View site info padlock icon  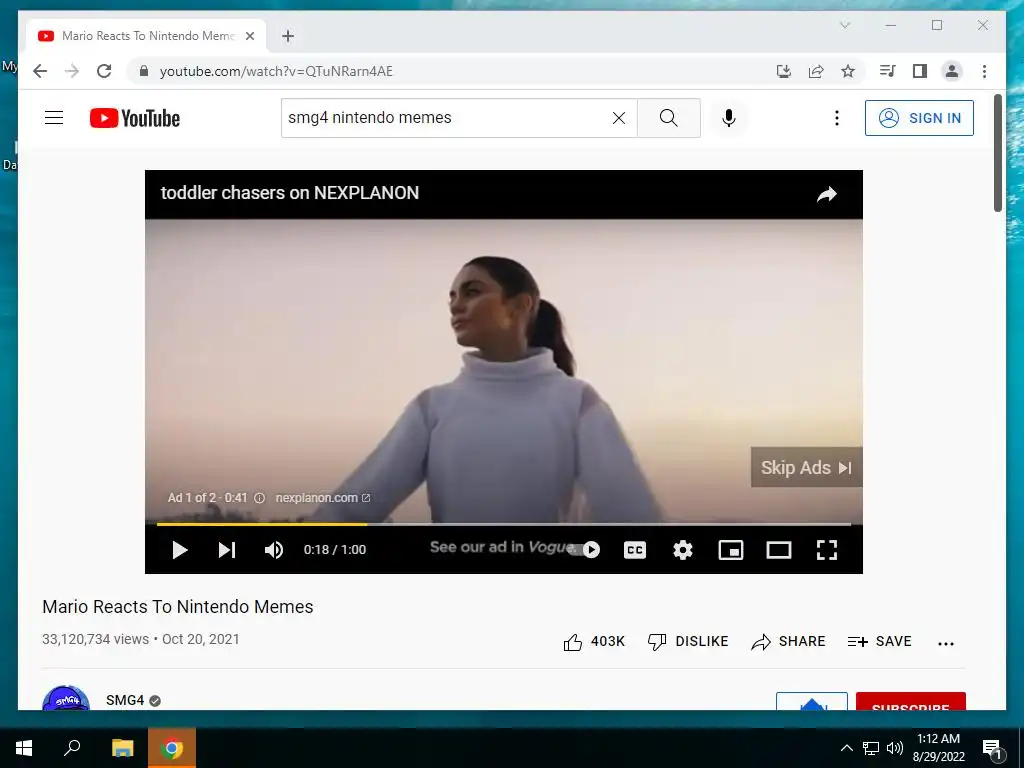tap(144, 71)
